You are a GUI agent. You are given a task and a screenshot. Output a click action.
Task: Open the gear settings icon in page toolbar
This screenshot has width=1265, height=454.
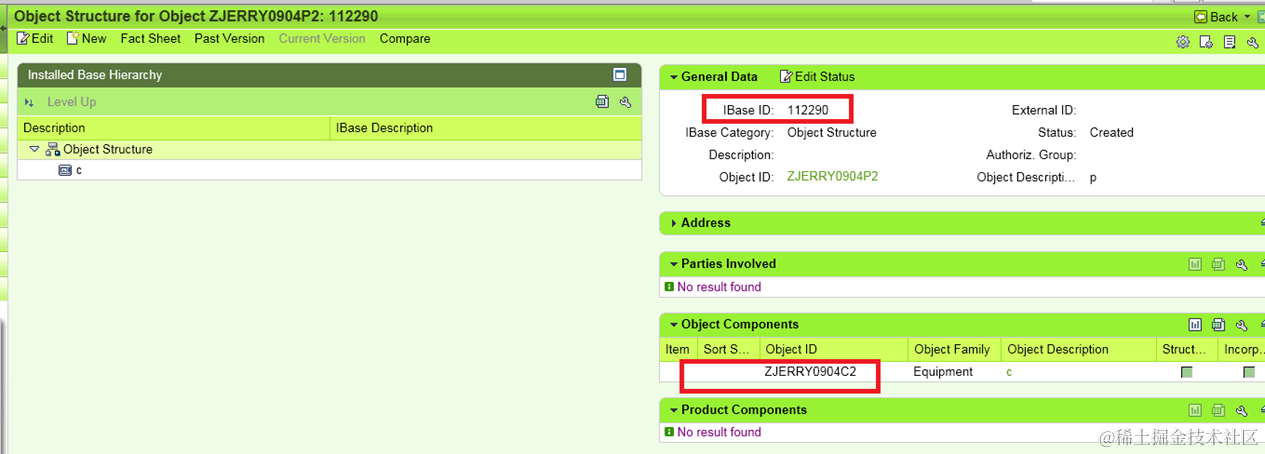1183,42
